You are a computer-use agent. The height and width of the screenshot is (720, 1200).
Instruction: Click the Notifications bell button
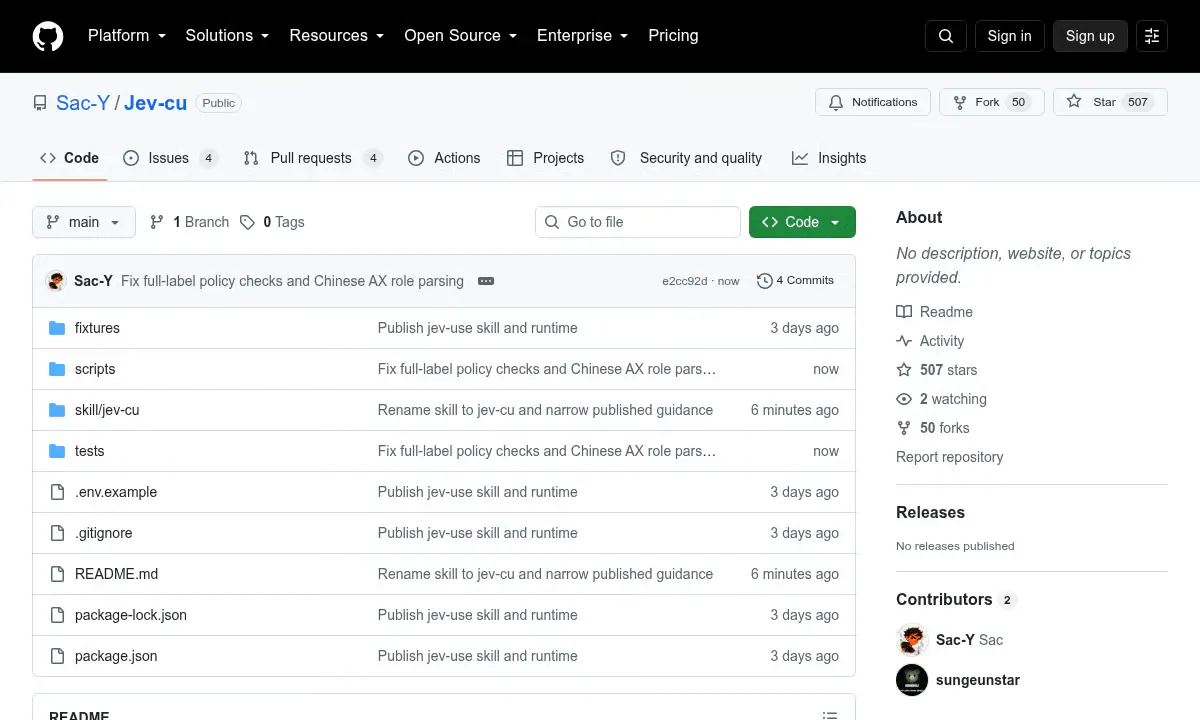(873, 102)
